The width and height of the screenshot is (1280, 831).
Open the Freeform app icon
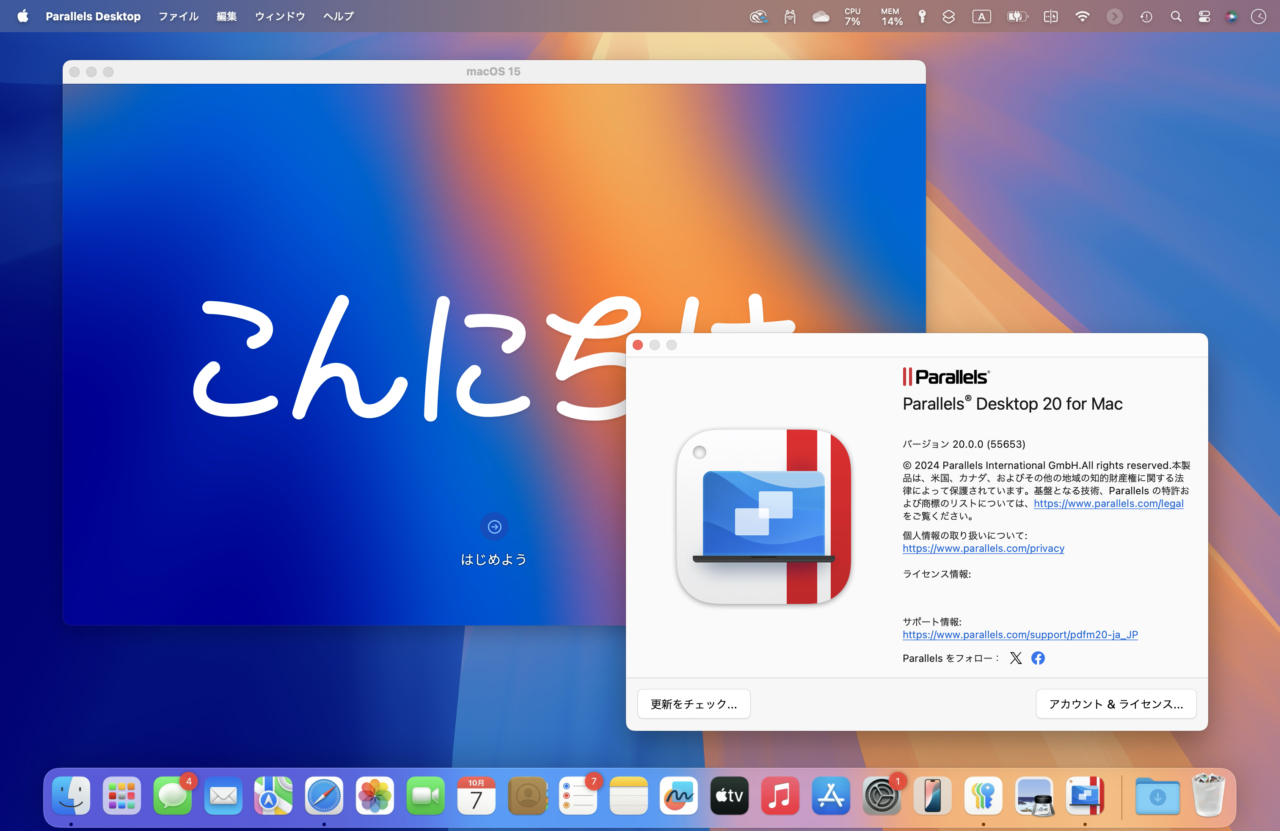679,796
